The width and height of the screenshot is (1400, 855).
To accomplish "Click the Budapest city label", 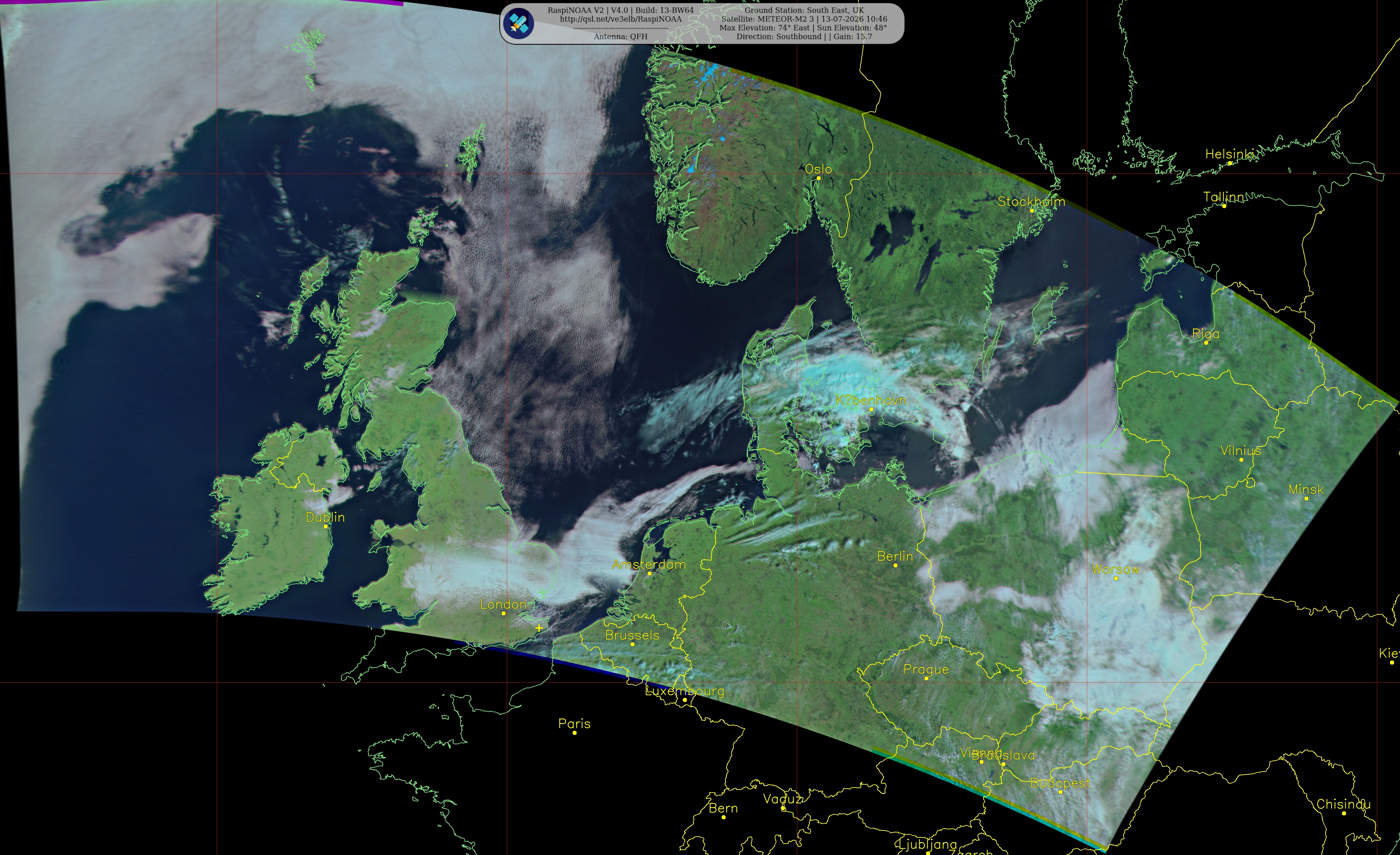I will [1060, 784].
